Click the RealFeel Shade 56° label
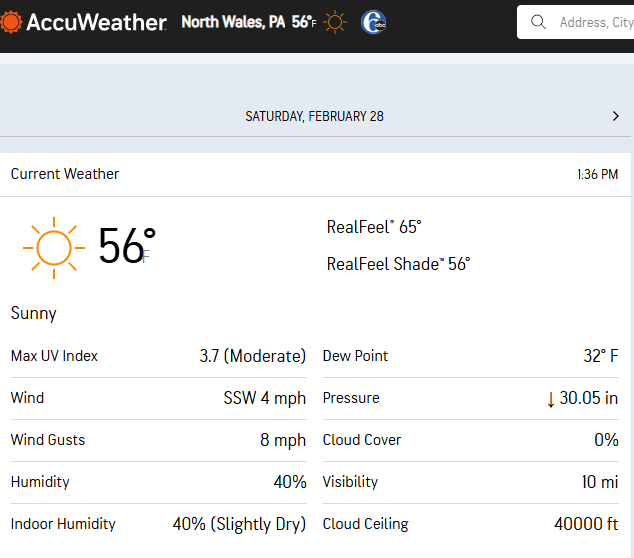Viewport: 634px width, 558px height. click(398, 264)
